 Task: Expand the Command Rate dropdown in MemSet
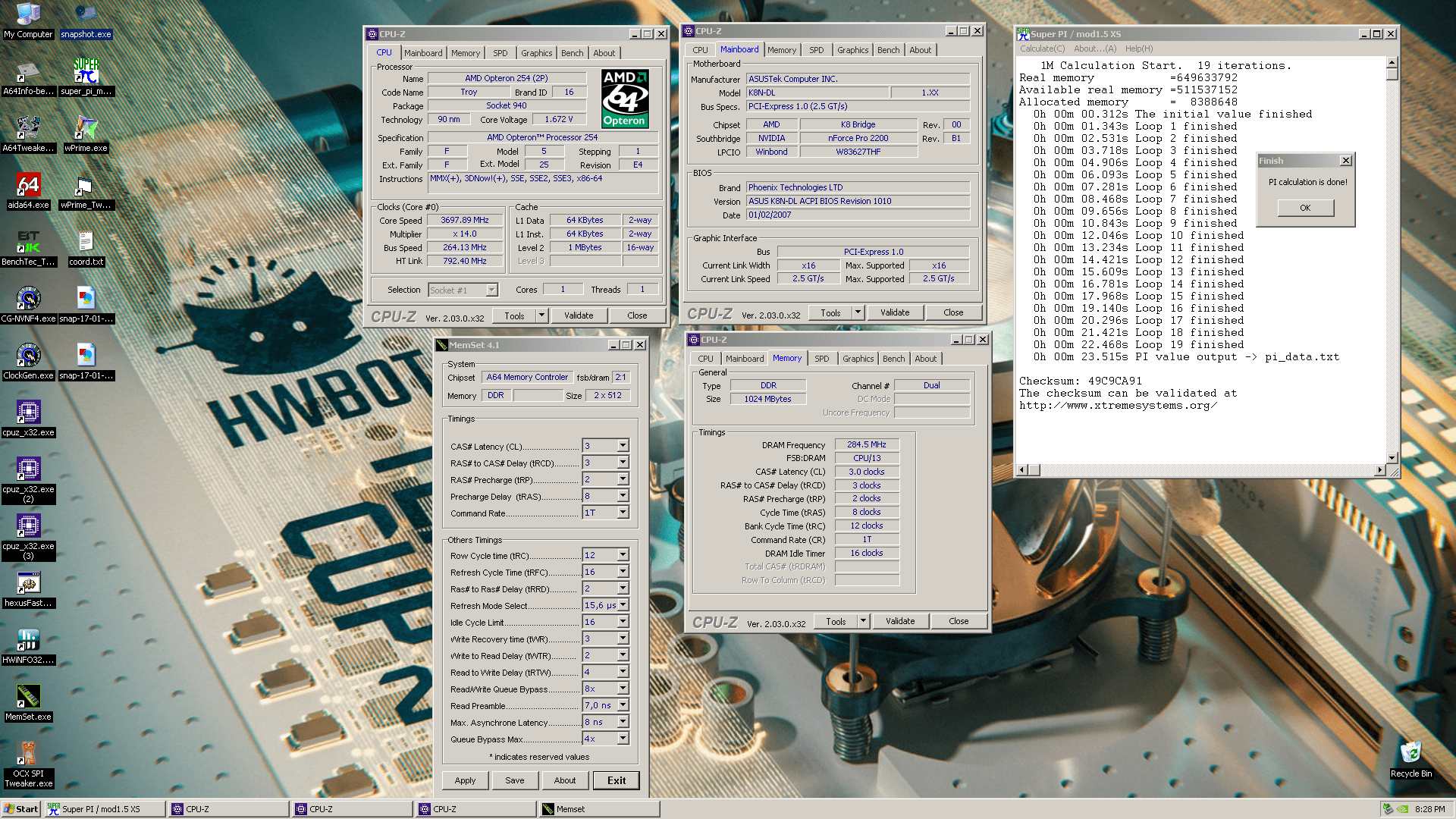[x=623, y=513]
